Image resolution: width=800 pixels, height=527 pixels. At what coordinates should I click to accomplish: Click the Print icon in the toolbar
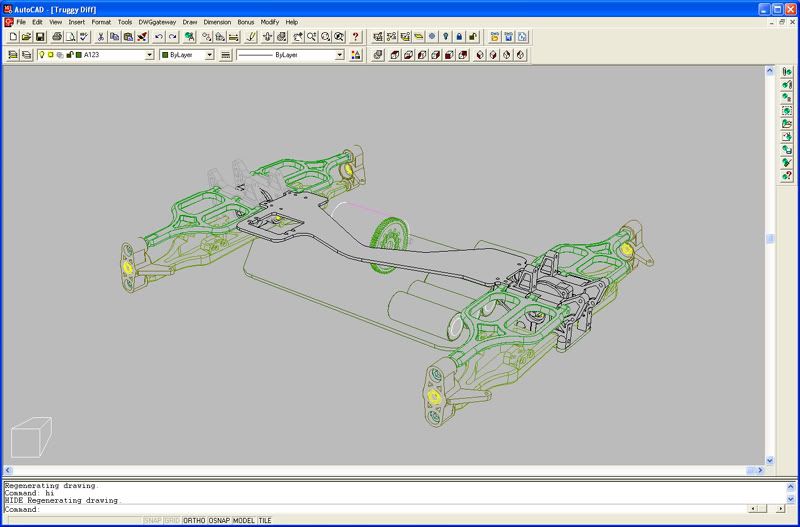tap(57, 37)
